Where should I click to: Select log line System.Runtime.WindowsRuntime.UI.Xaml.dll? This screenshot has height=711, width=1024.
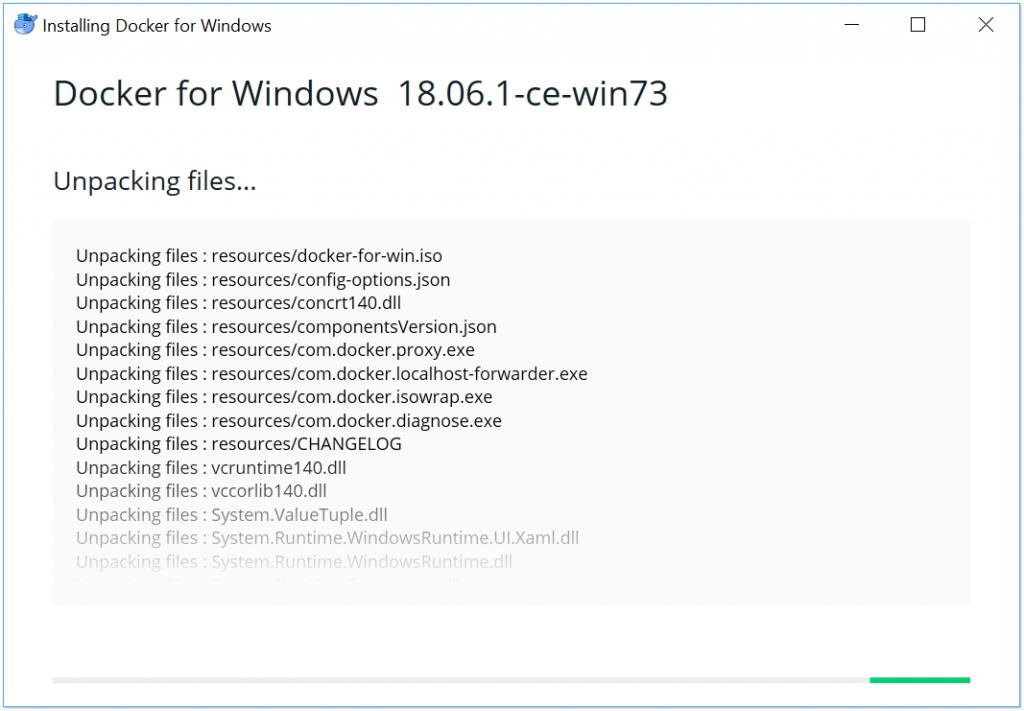tap(327, 538)
